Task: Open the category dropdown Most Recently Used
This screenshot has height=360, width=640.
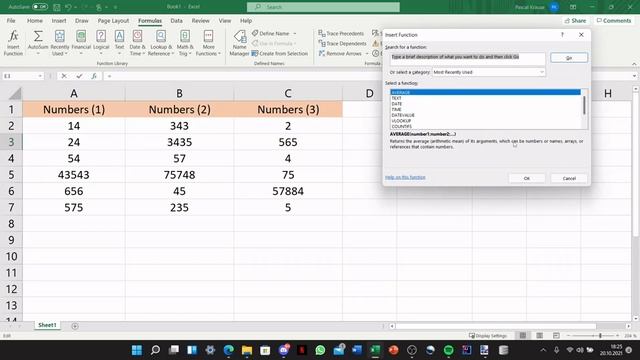Action: click(489, 72)
